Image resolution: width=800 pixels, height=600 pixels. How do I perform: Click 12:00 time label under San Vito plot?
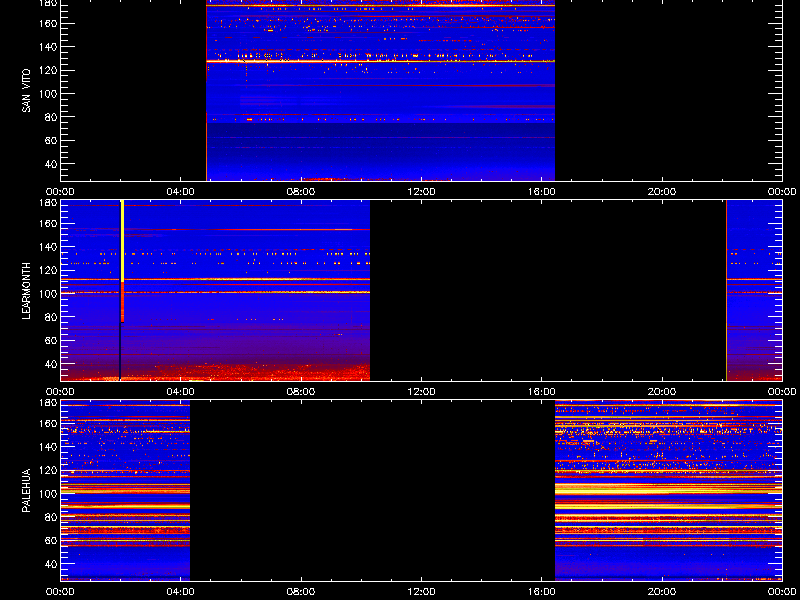click(x=421, y=192)
